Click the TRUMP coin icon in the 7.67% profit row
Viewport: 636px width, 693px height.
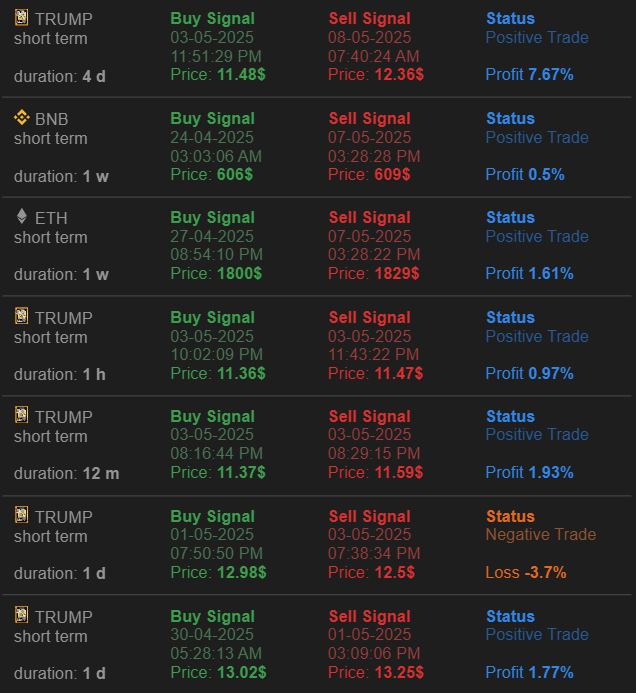(21, 18)
